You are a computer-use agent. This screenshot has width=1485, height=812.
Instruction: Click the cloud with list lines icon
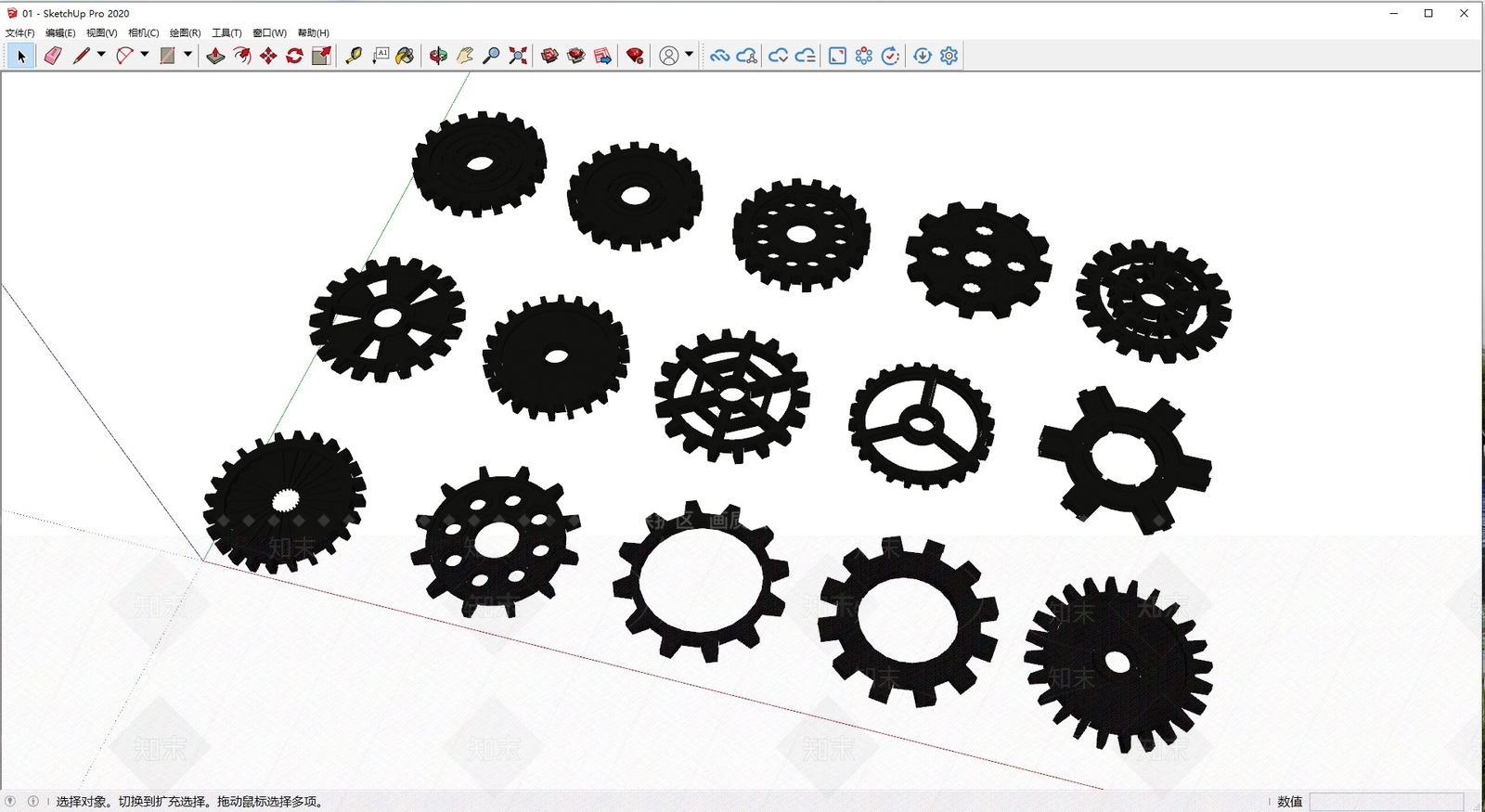tap(806, 56)
